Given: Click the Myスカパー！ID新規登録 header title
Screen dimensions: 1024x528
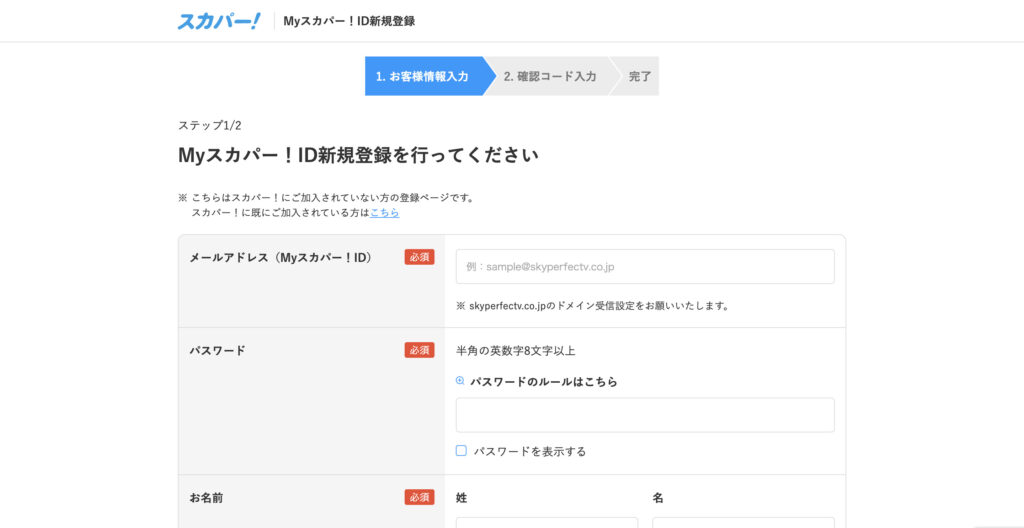Looking at the screenshot, I should tap(349, 21).
